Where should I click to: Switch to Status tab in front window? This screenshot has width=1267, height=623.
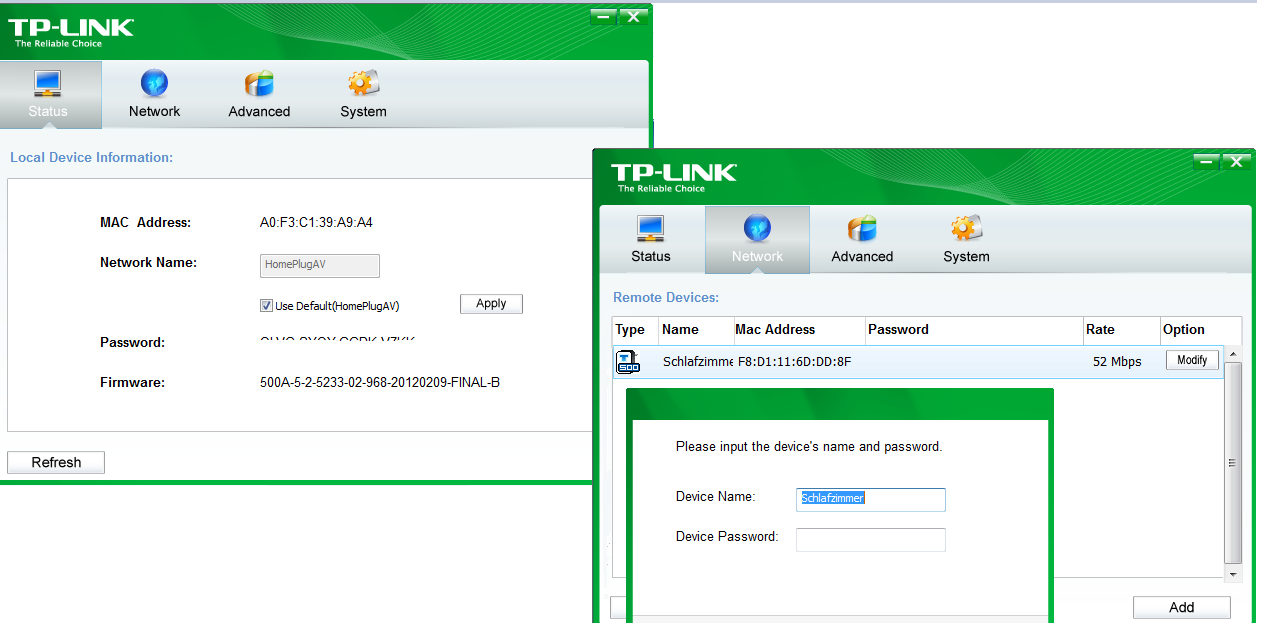click(x=651, y=240)
